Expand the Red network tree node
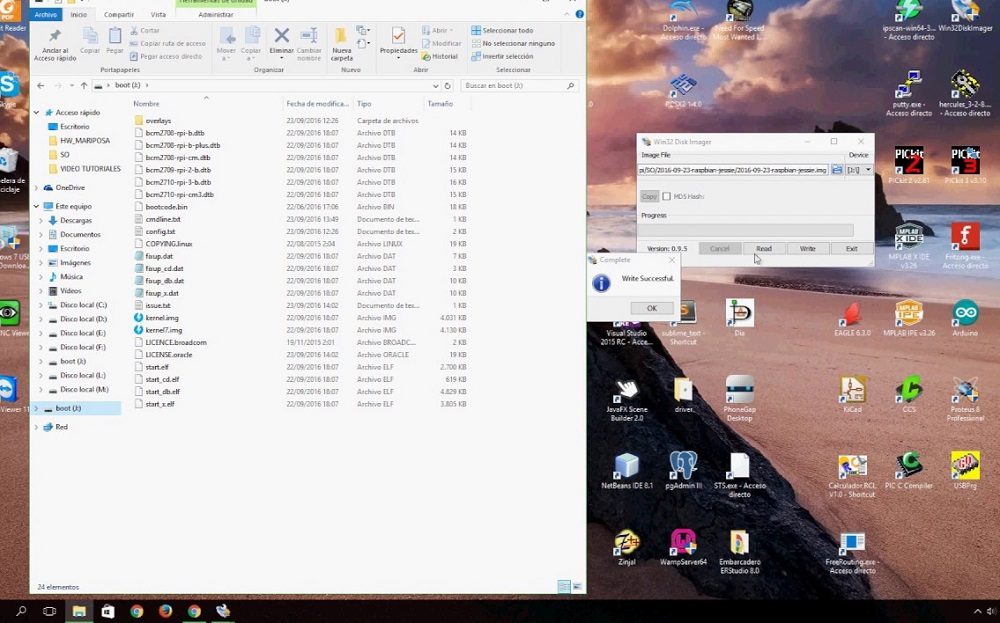This screenshot has height=623, width=1000. (x=36, y=427)
